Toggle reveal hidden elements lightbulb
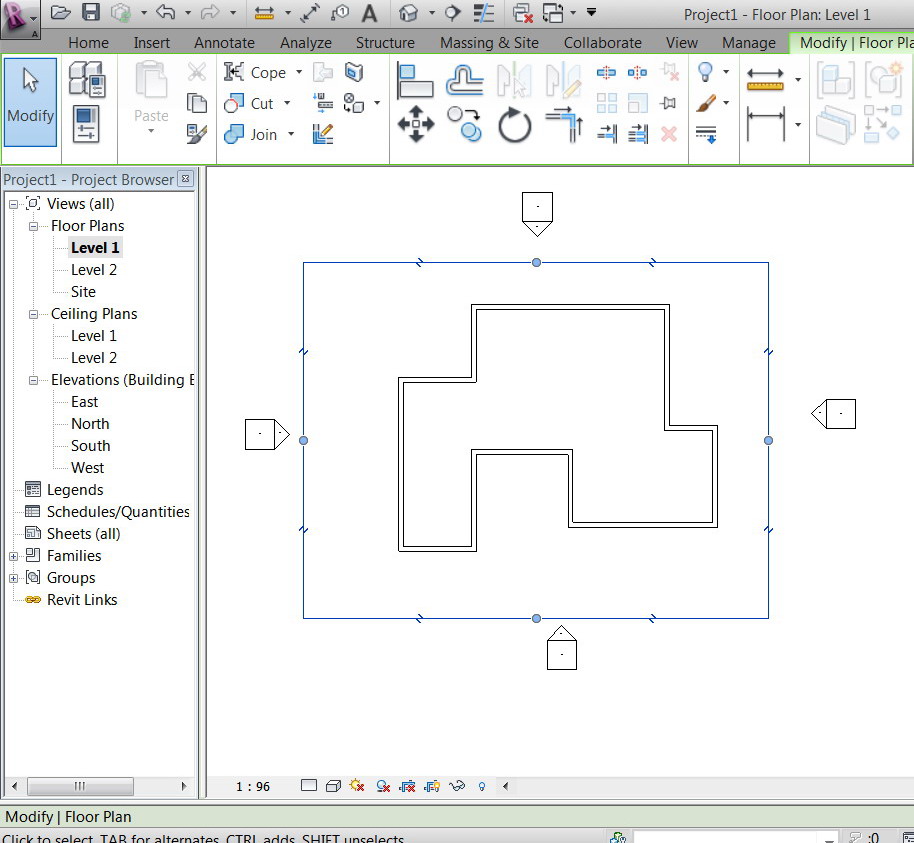This screenshot has height=843, width=914. 481,787
